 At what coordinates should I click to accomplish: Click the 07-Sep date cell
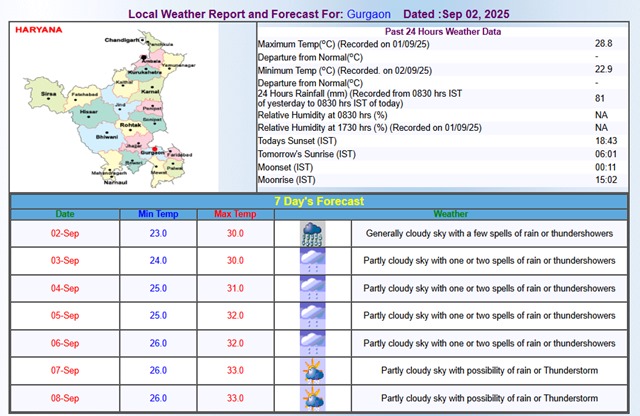point(65,370)
